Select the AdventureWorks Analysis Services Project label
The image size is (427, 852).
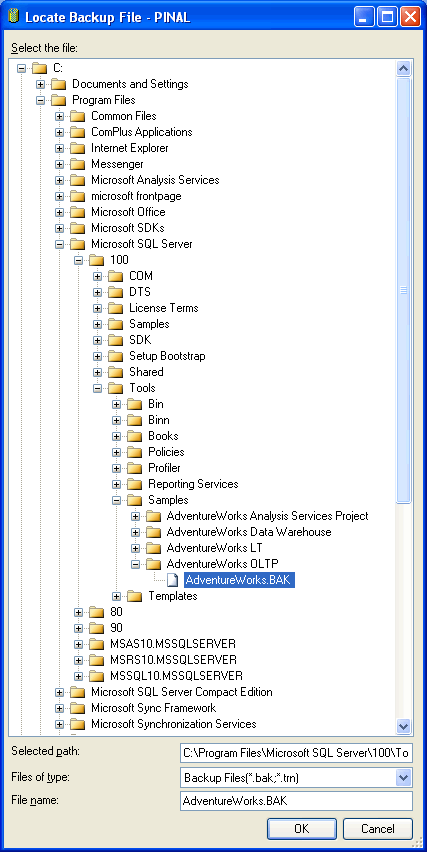point(267,516)
